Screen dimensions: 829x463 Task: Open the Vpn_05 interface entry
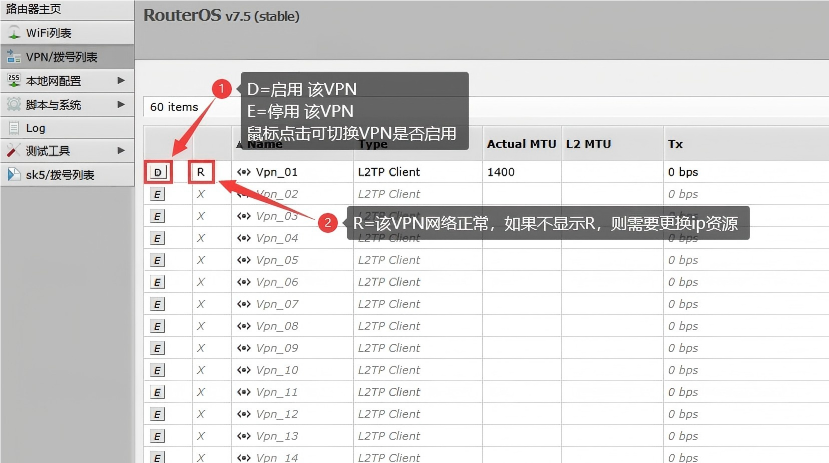pos(277,260)
